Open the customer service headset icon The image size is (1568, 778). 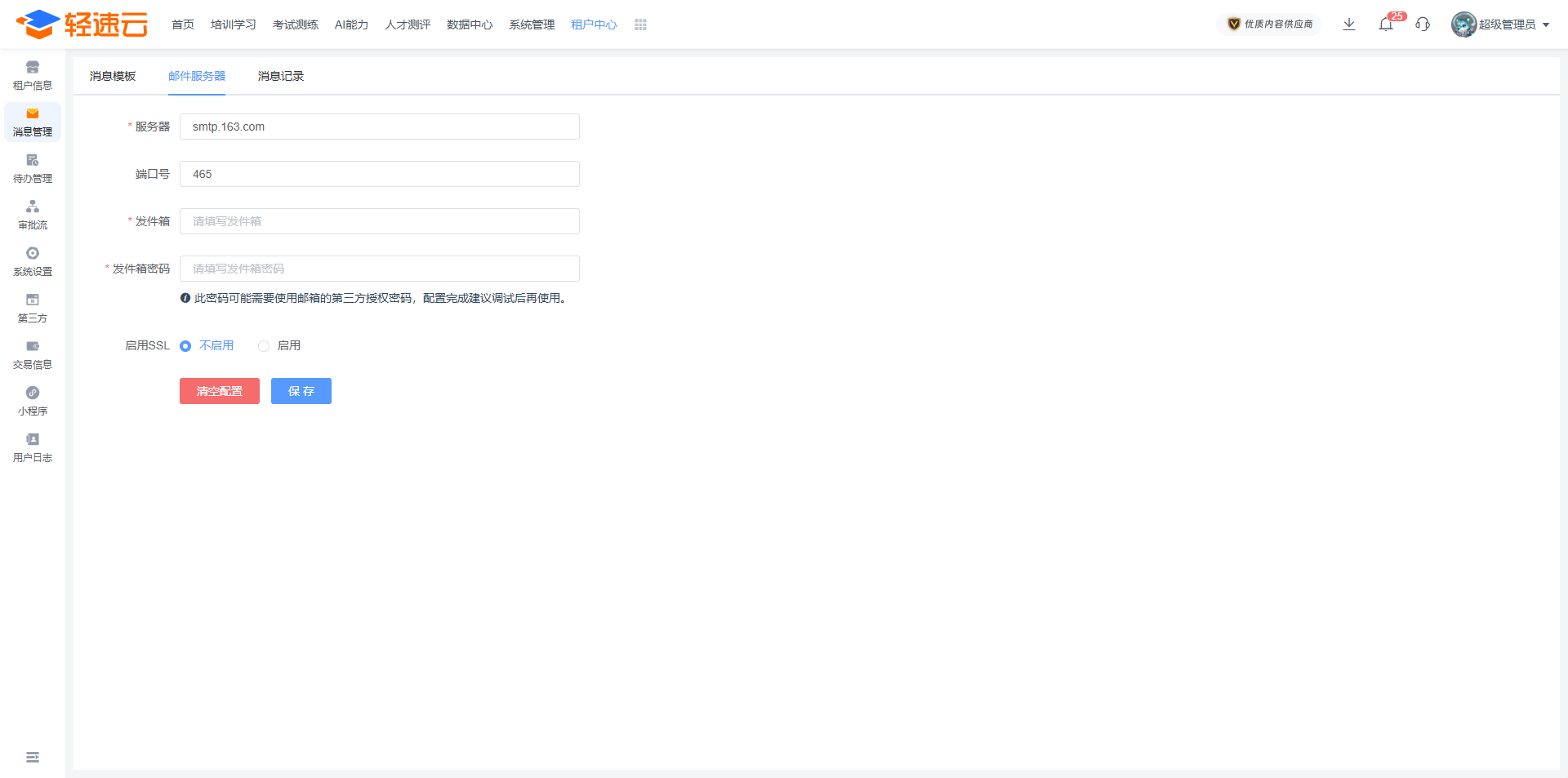1423,24
